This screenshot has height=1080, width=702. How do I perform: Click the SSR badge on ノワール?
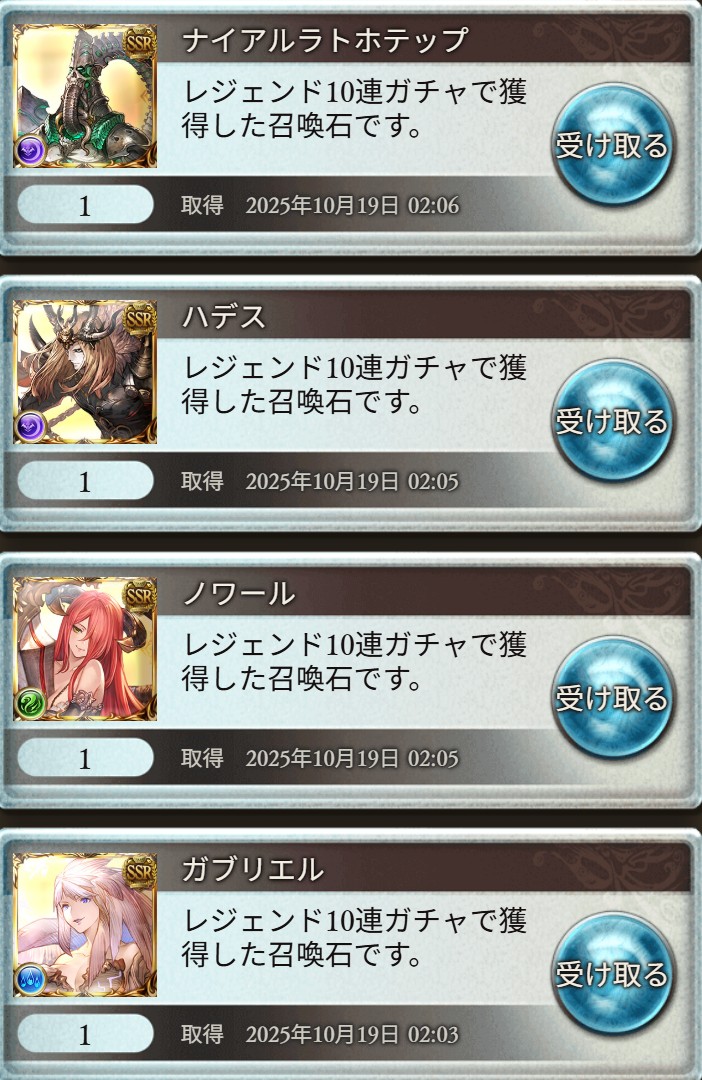point(139,596)
